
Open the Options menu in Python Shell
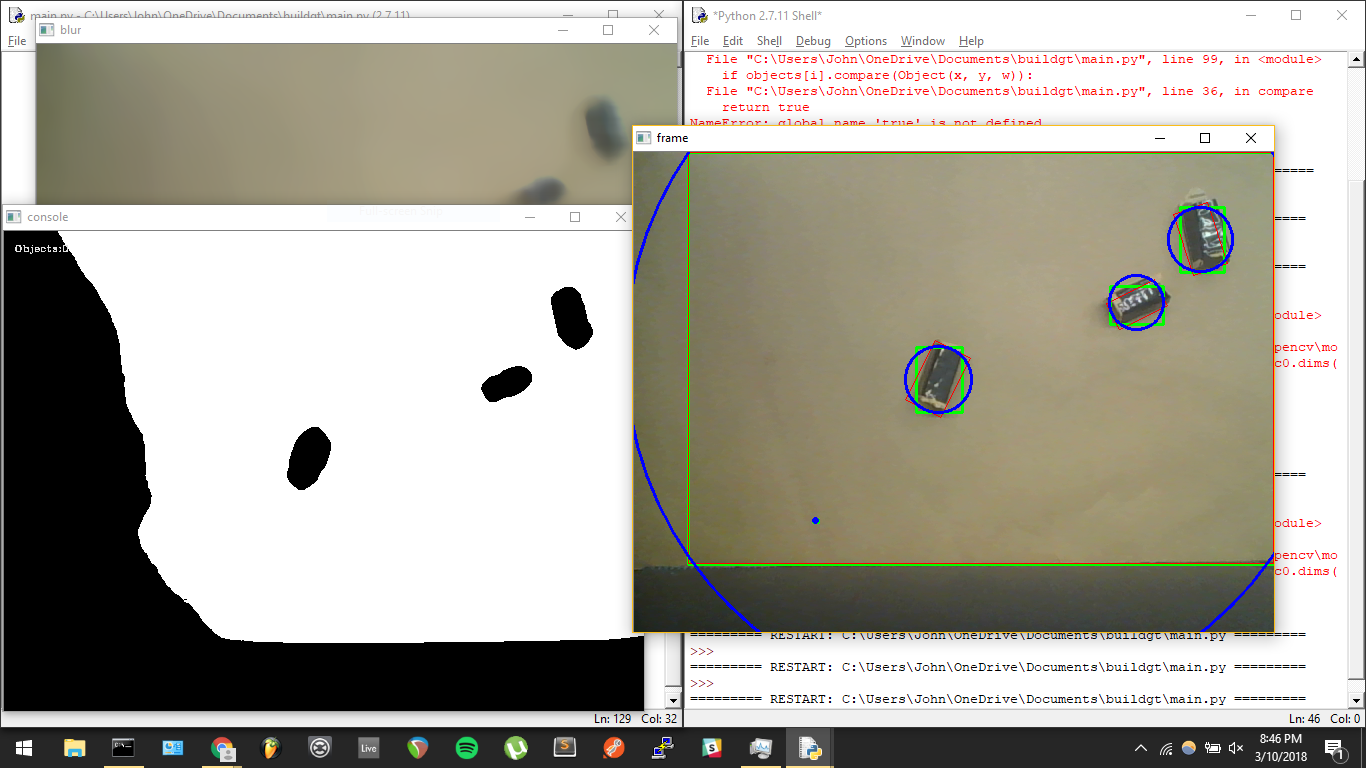coord(866,41)
